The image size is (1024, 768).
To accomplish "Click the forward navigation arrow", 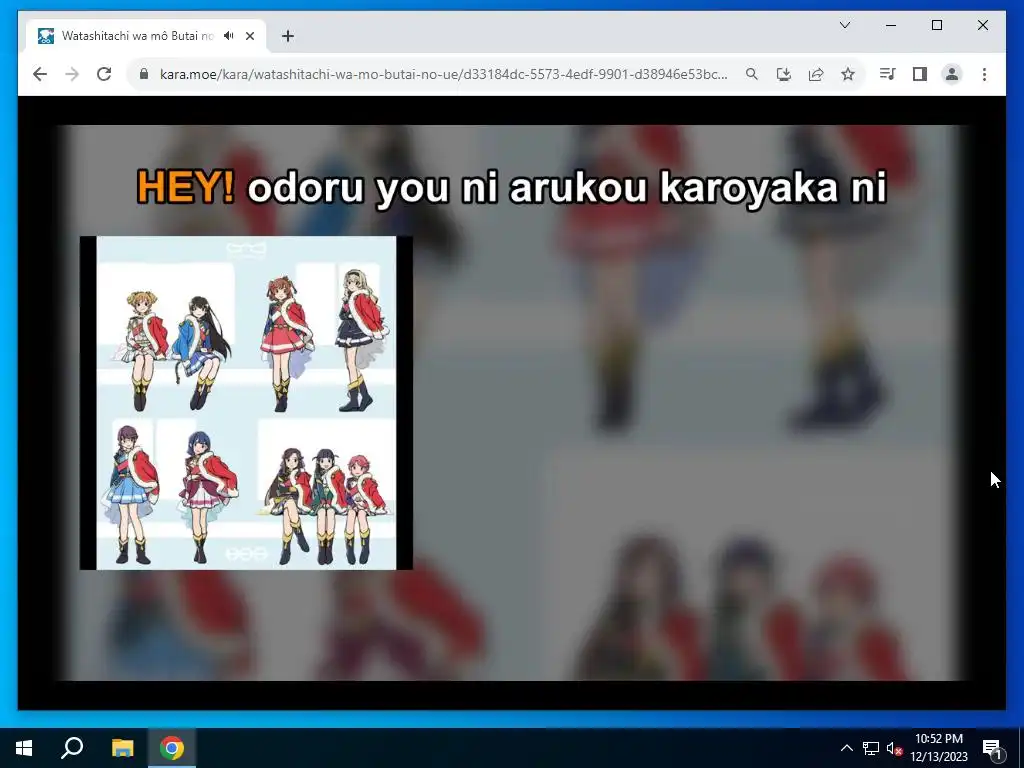I will tap(72, 74).
